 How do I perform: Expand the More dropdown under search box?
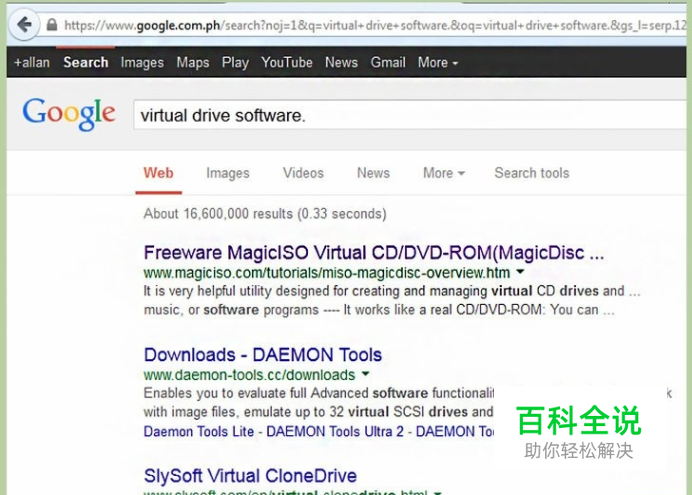click(444, 173)
